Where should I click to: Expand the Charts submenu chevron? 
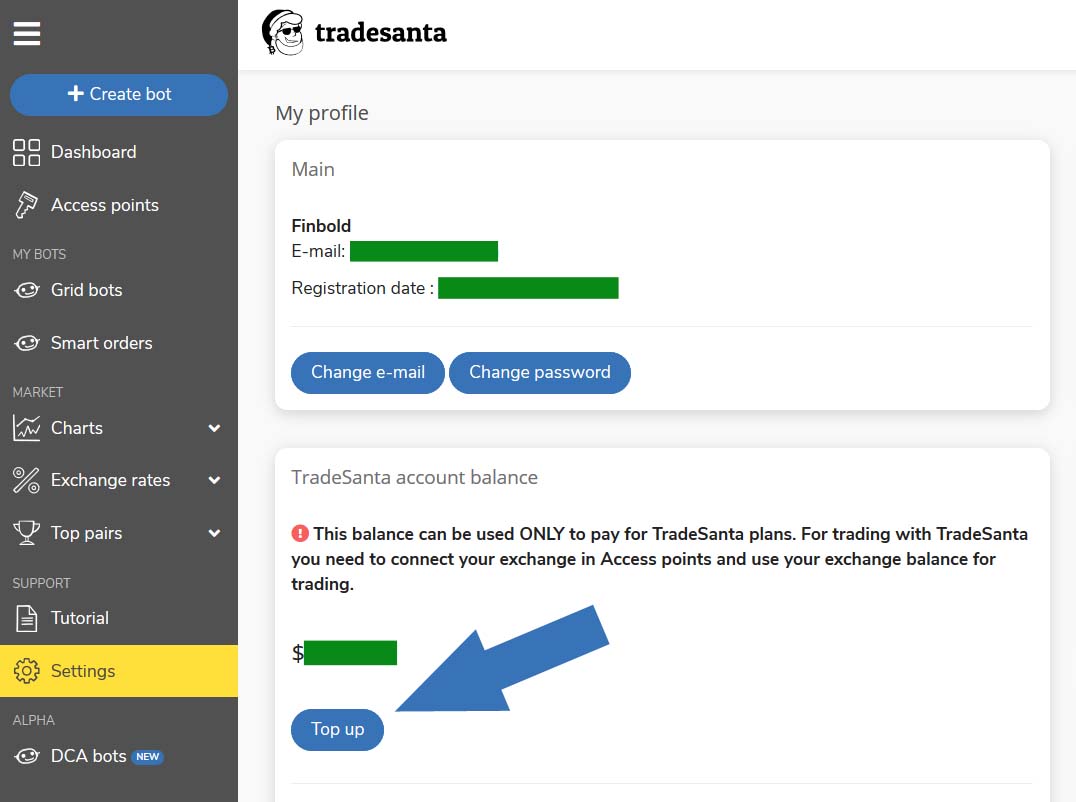coord(214,428)
